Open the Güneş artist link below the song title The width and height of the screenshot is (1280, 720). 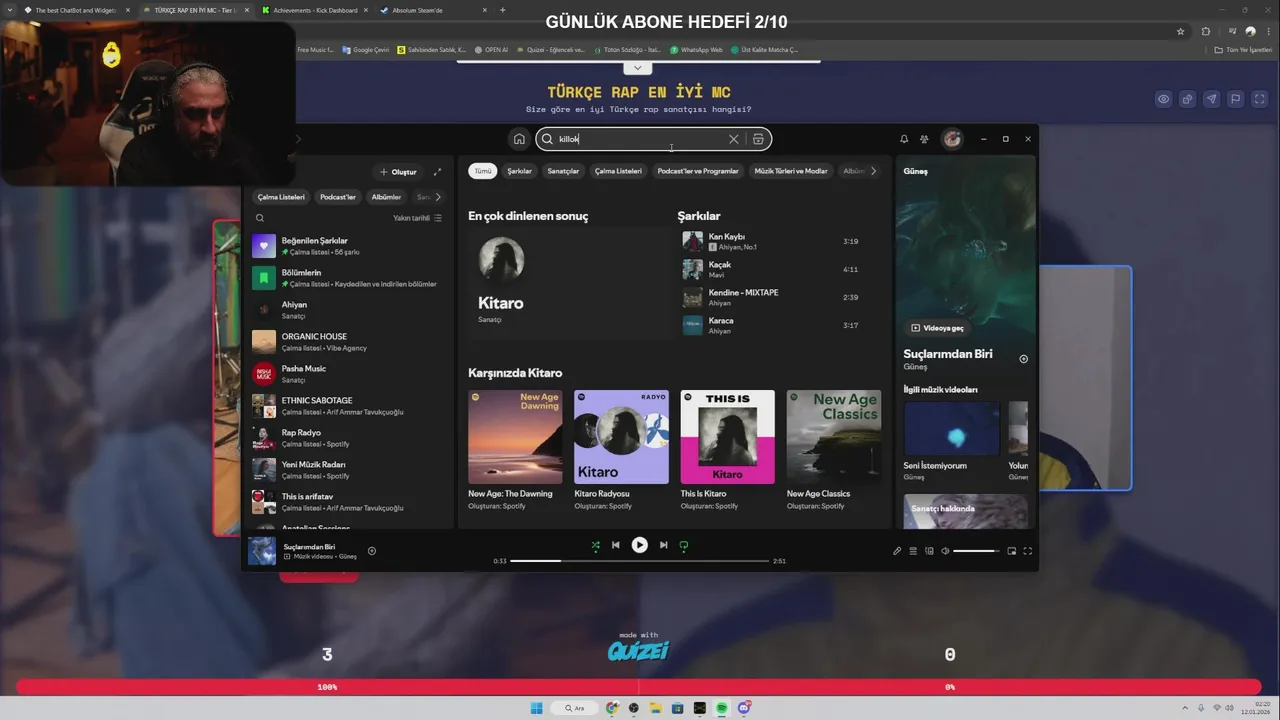(x=915, y=367)
